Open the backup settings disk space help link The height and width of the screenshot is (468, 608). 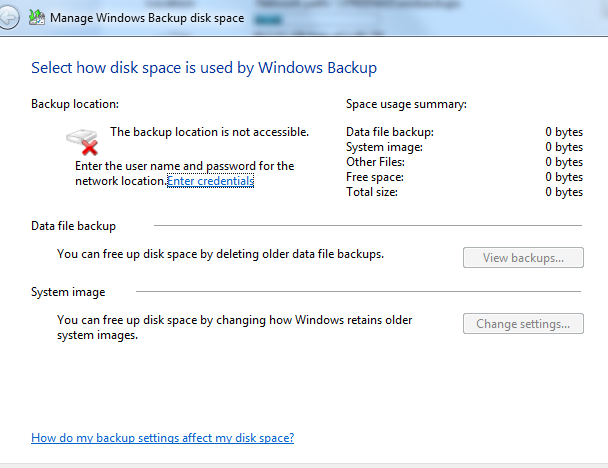click(x=162, y=438)
